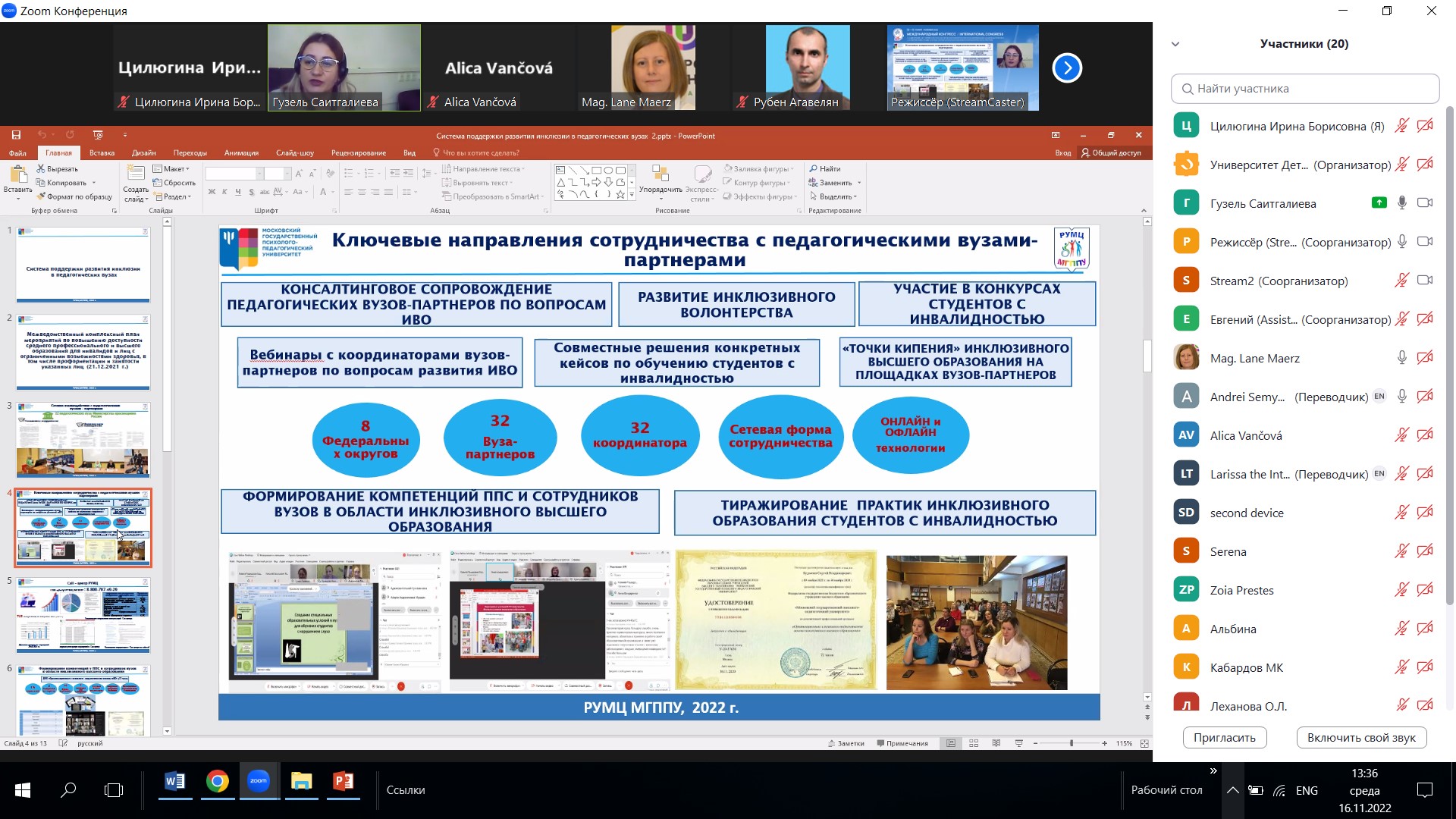
Task: Click the slide sorter view icon
Action: 974,743
